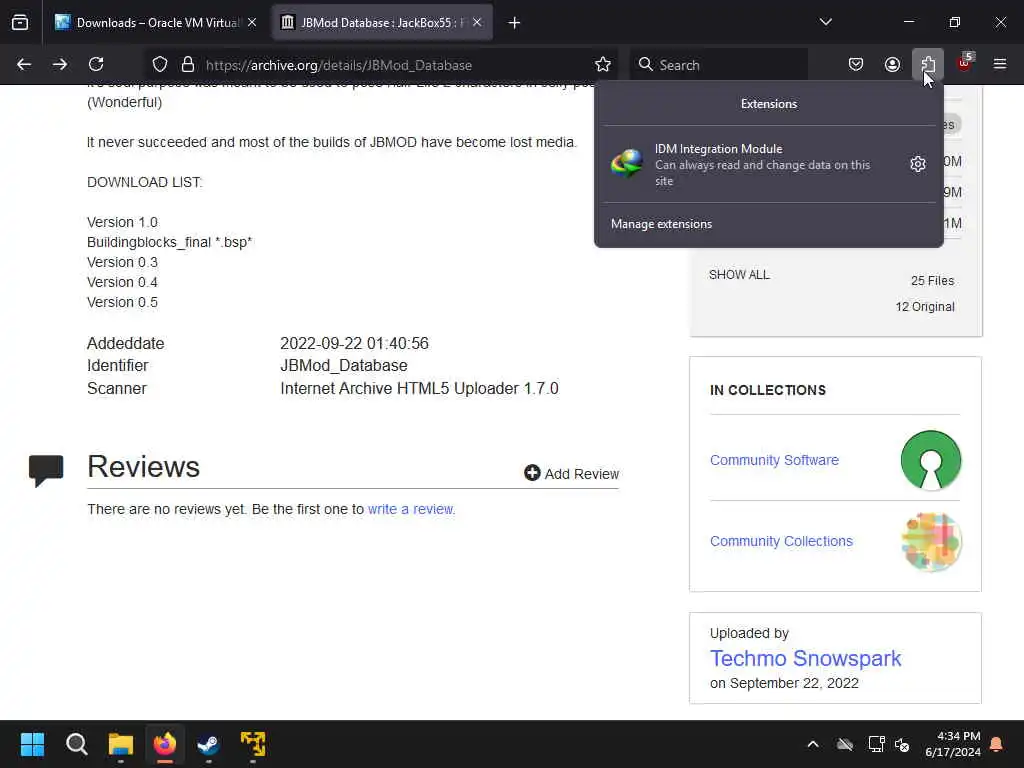The height and width of the screenshot is (768, 1024).
Task: Open the Firefox account icon
Action: 892,64
